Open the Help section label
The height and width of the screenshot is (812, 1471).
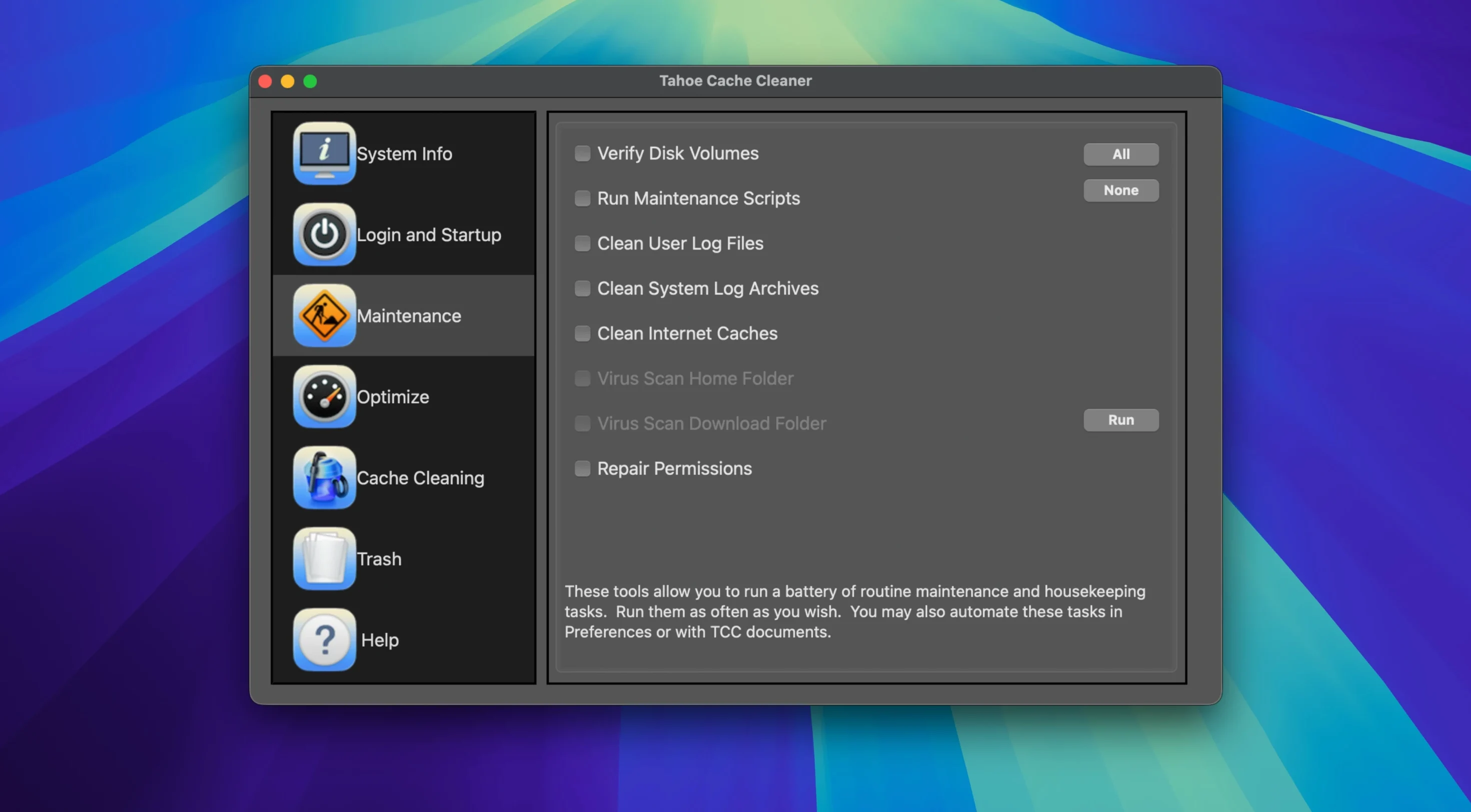click(380, 640)
